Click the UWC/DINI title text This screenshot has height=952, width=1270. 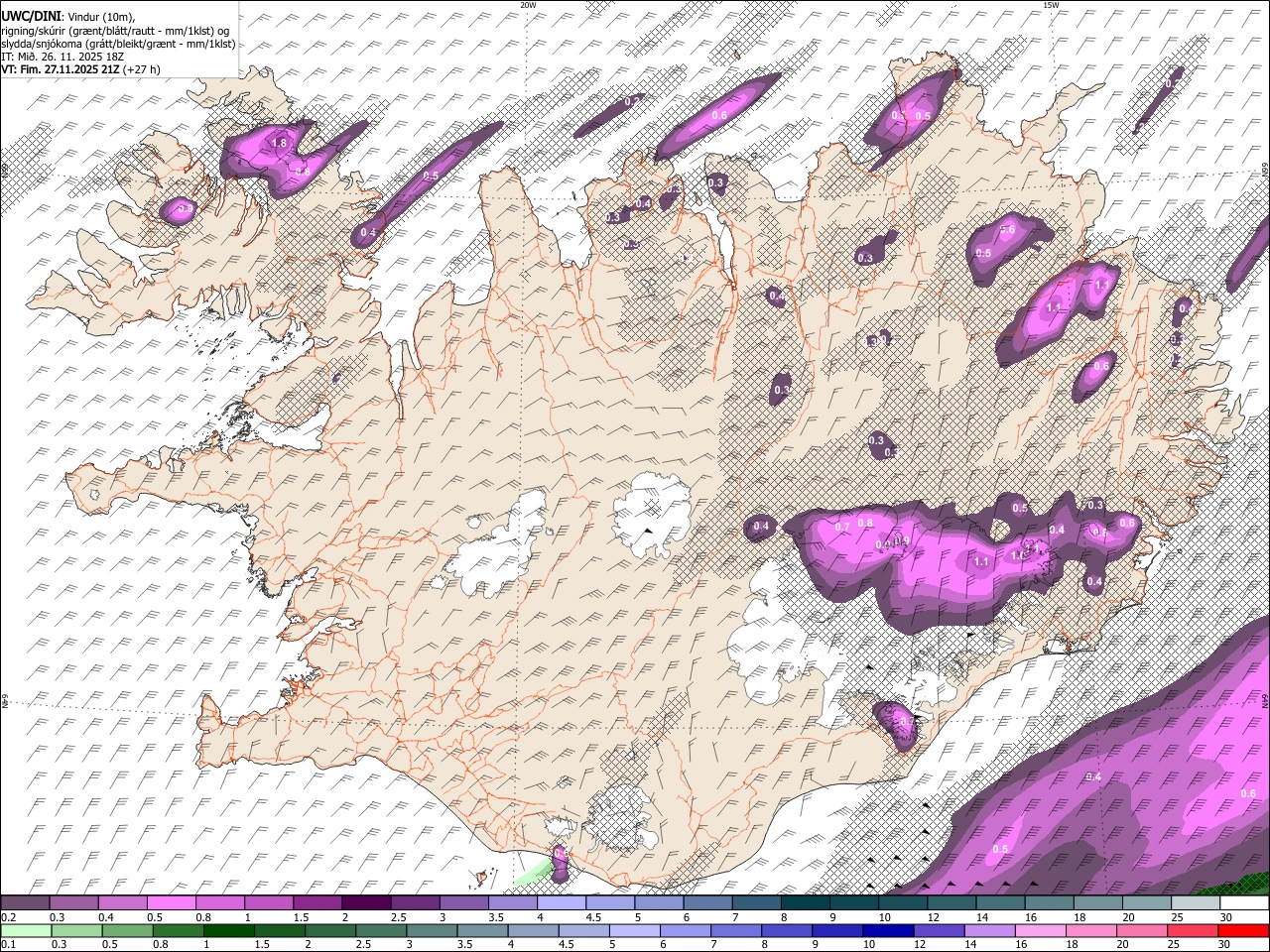click(x=30, y=15)
